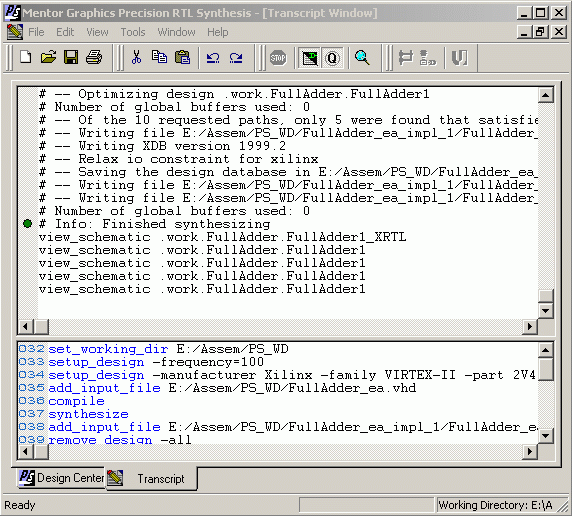Click the grayed icon after the hierarchy icon

point(459,58)
